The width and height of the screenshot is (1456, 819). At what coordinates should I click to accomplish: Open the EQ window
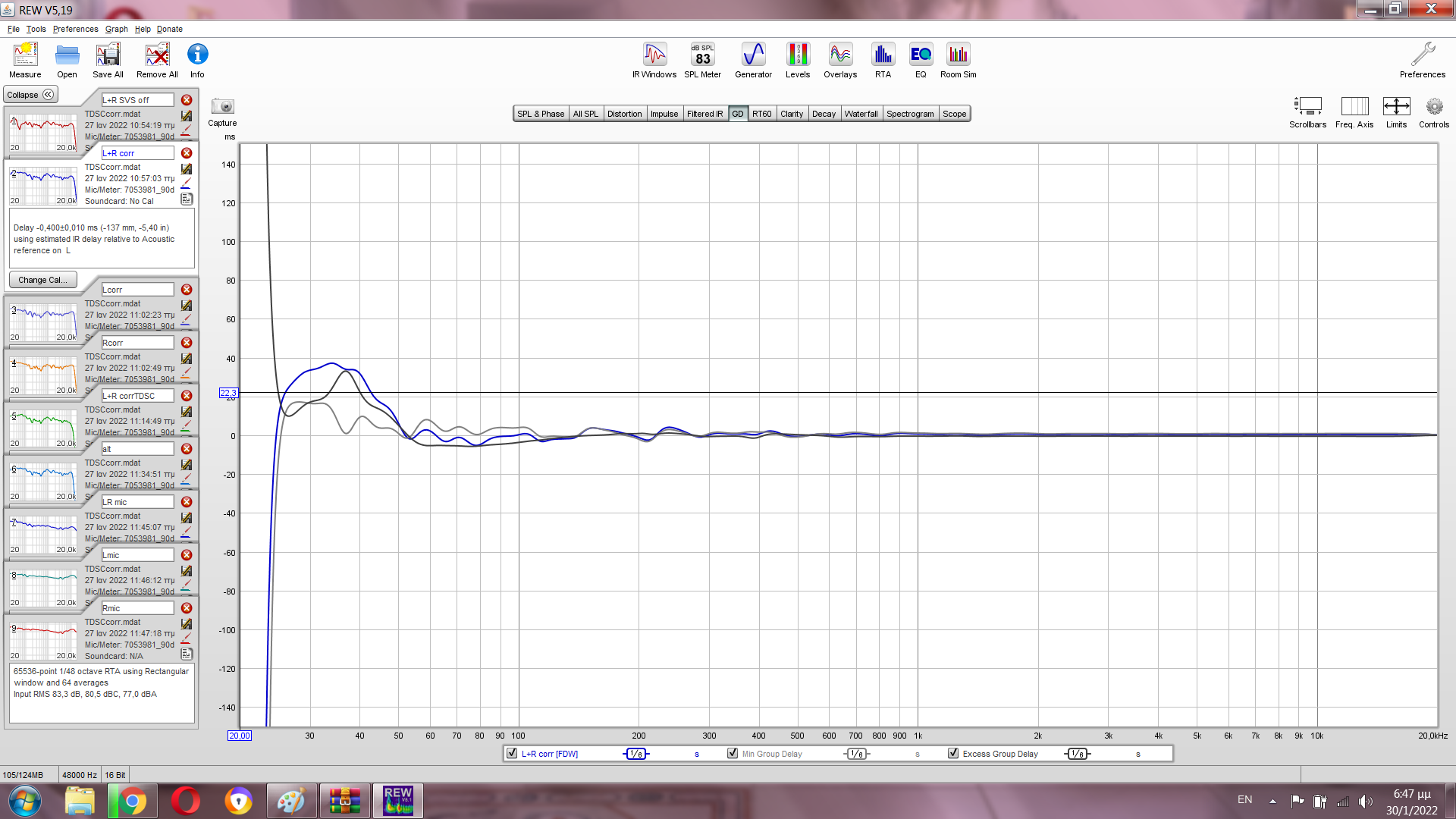(921, 60)
